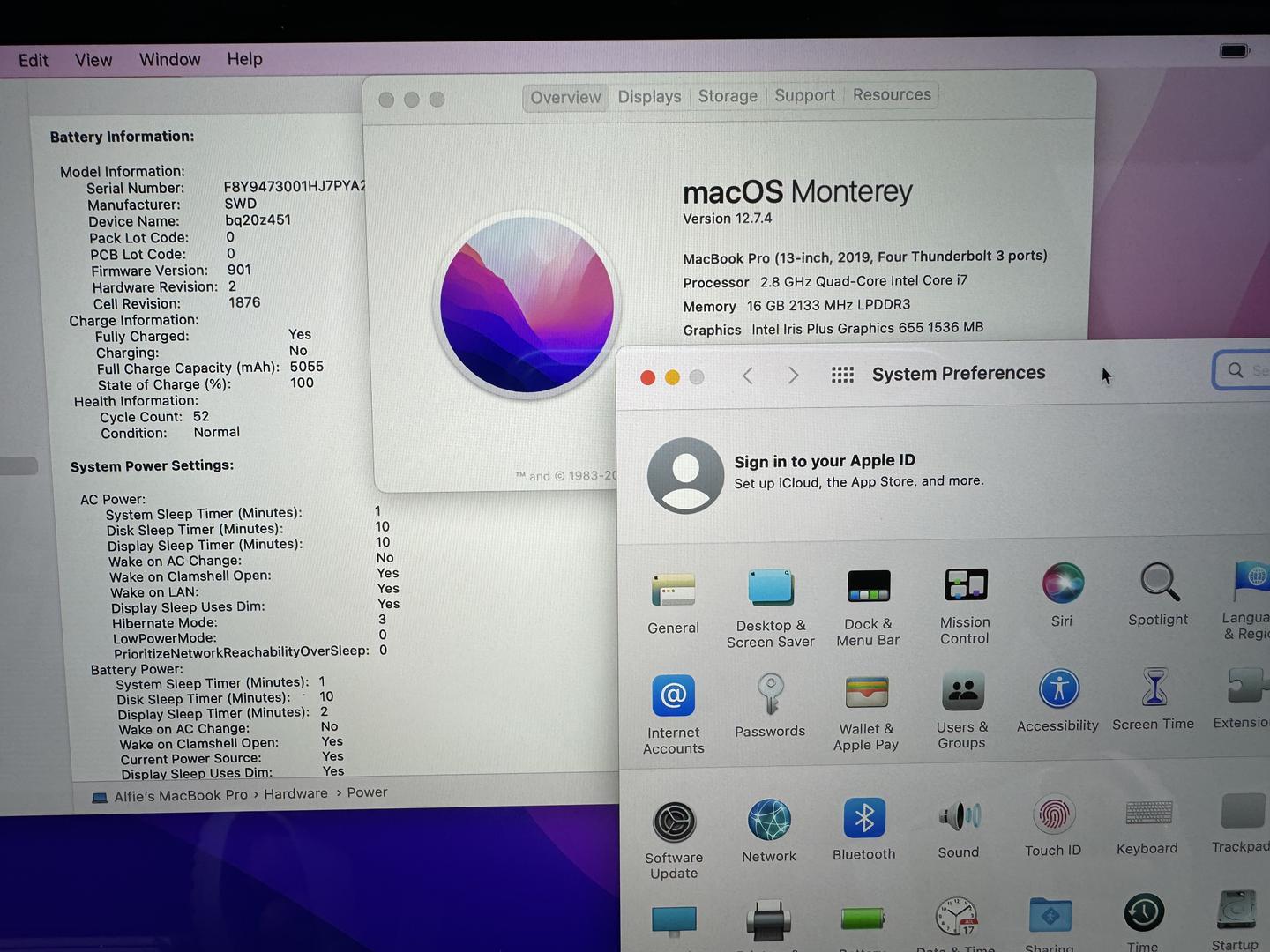Open the Window menu

point(170,59)
